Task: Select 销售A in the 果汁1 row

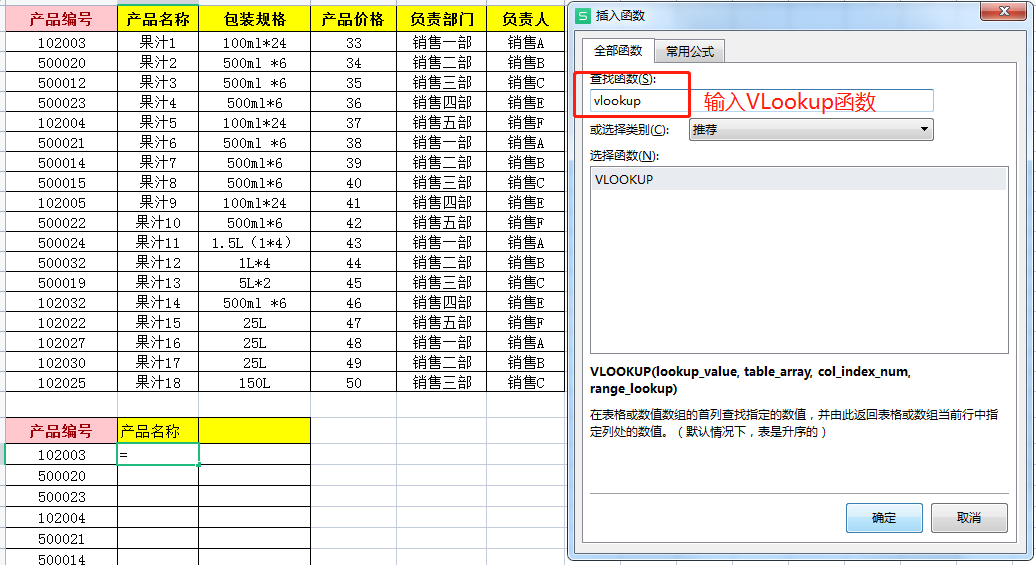Action: [x=526, y=42]
